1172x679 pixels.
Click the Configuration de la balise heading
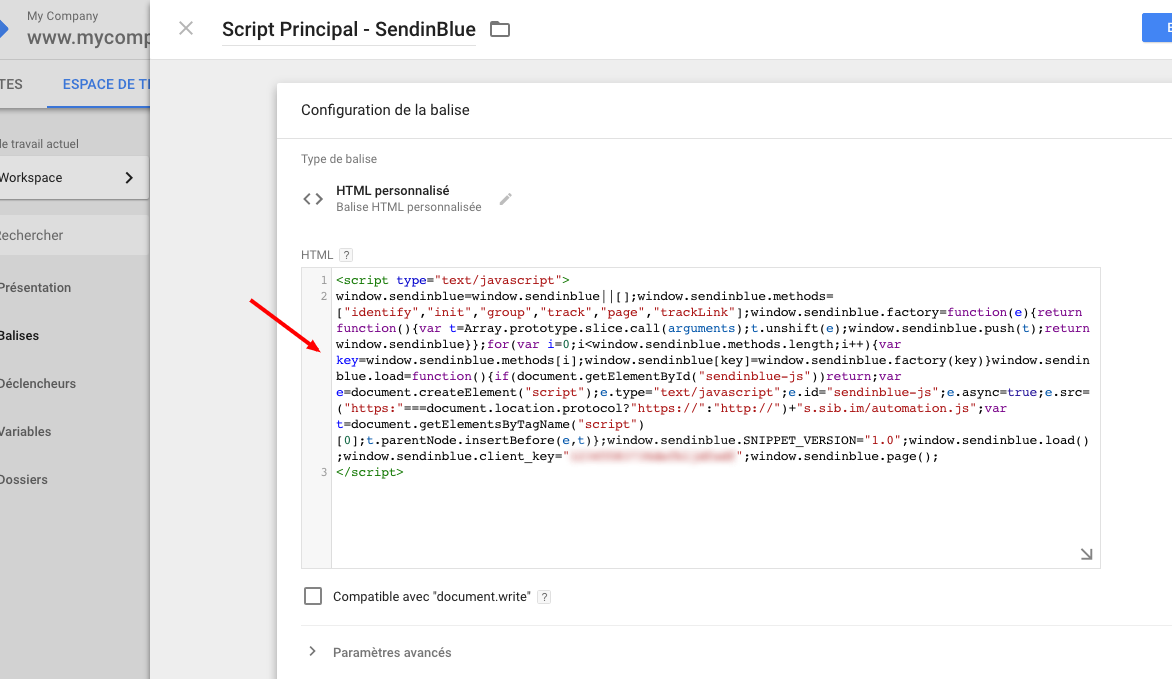coord(386,110)
